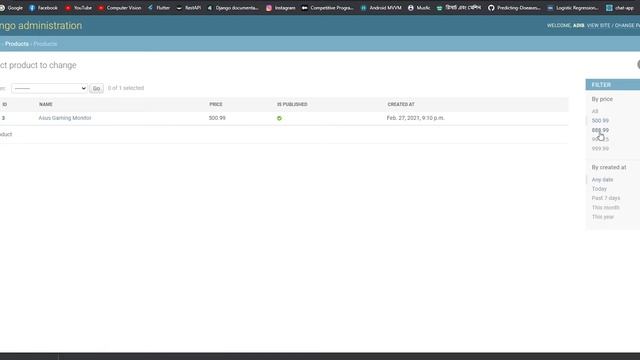The width and height of the screenshot is (640, 360).
Task: Sort by the Is Published column
Action: (x=292, y=104)
